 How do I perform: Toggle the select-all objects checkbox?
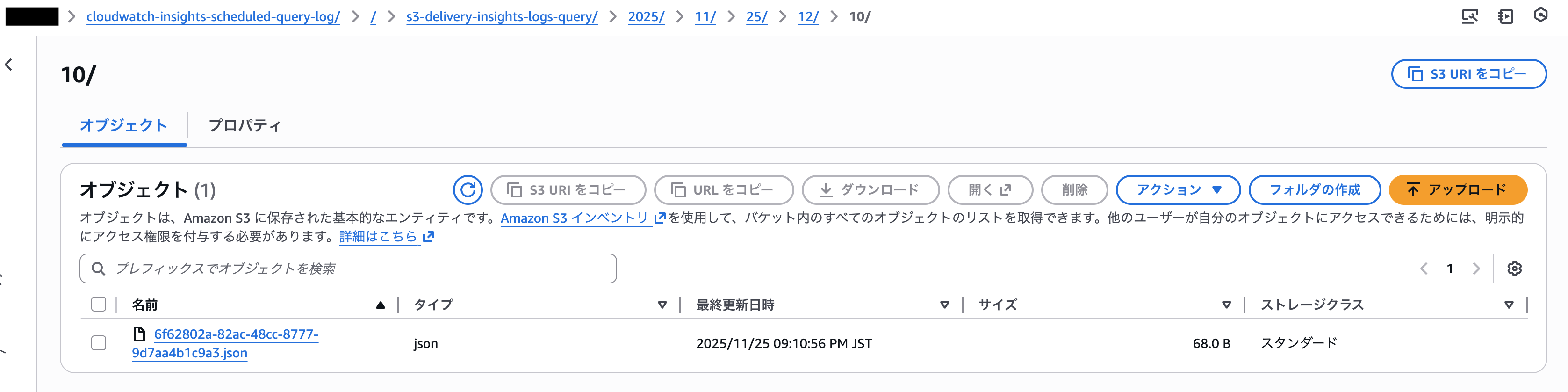click(99, 305)
